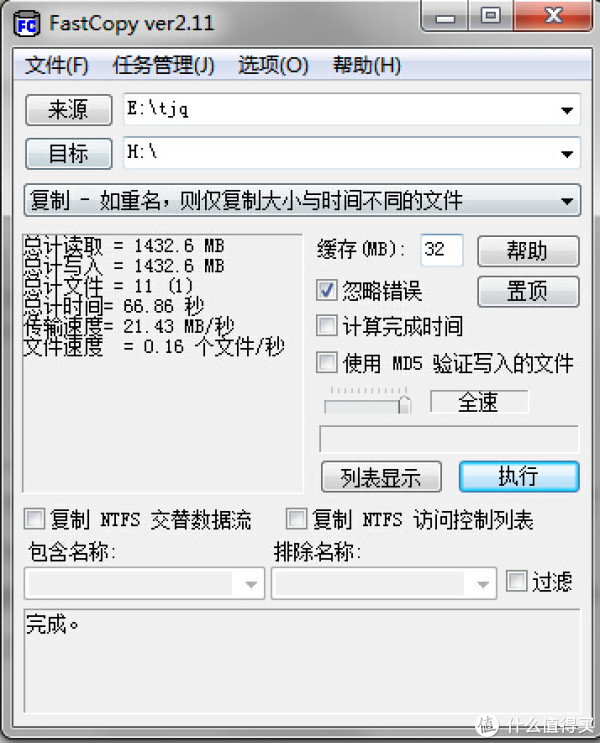Click the 执行 execute button
The height and width of the screenshot is (743, 600).
(519, 476)
